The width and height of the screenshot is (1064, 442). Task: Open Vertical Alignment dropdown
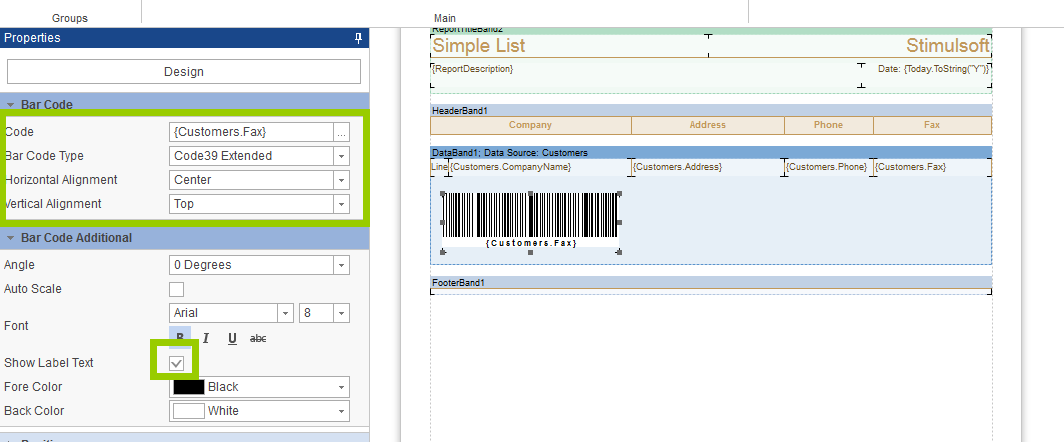click(341, 204)
